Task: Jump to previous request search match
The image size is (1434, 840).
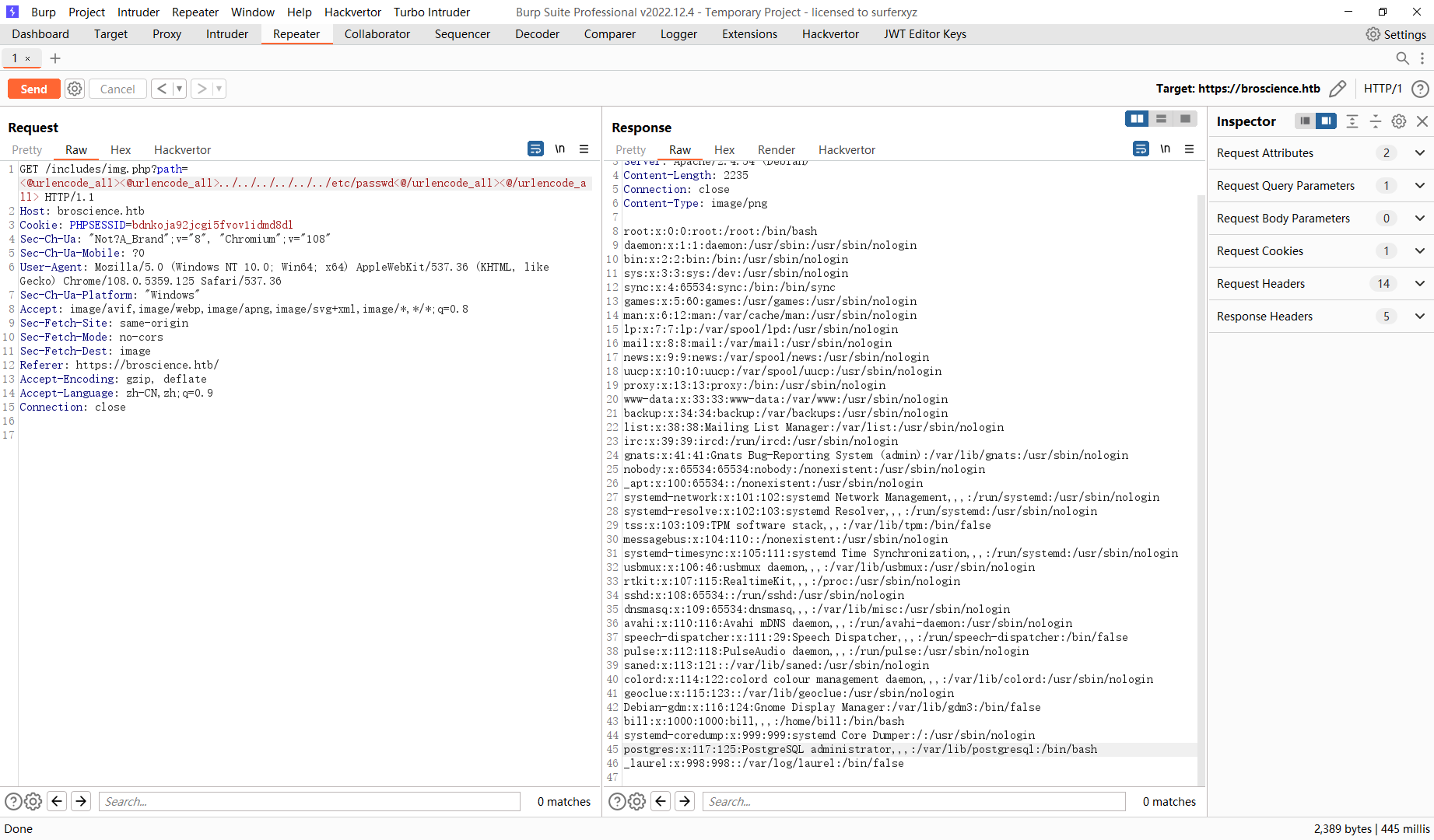Action: (x=57, y=801)
